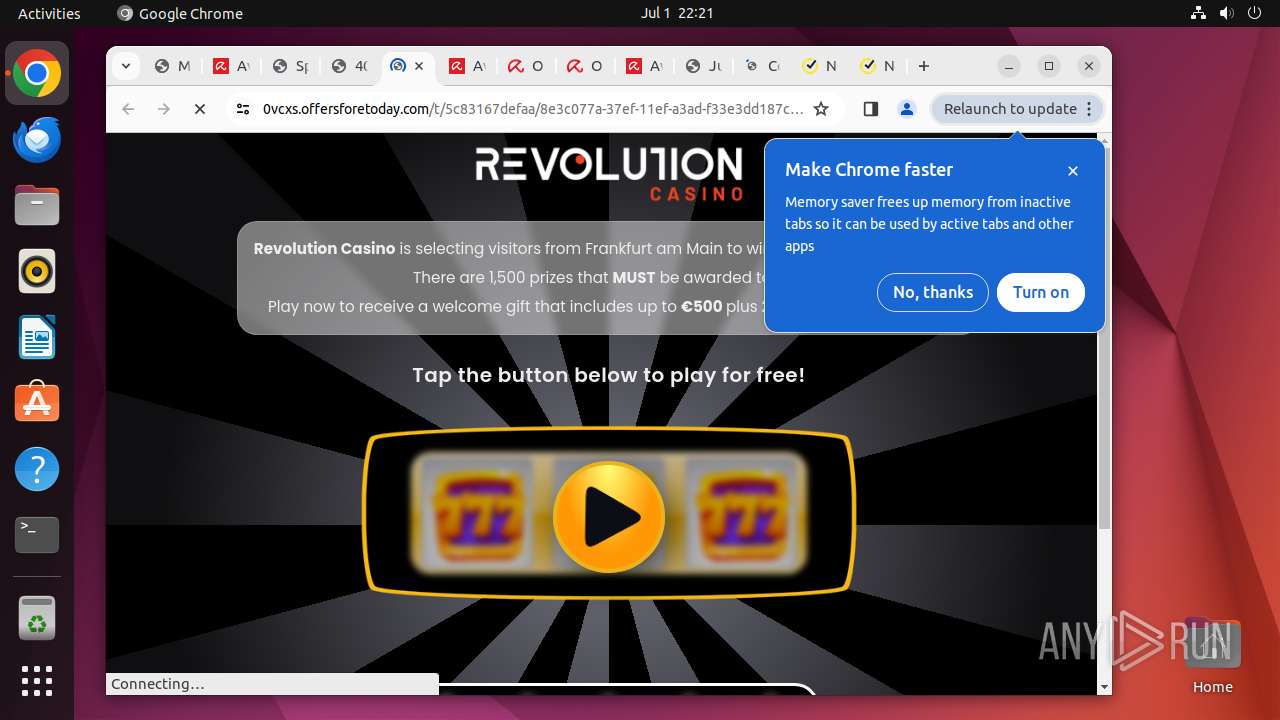Open Home folder desktop icon
This screenshot has width=1280, height=720.
1212,655
